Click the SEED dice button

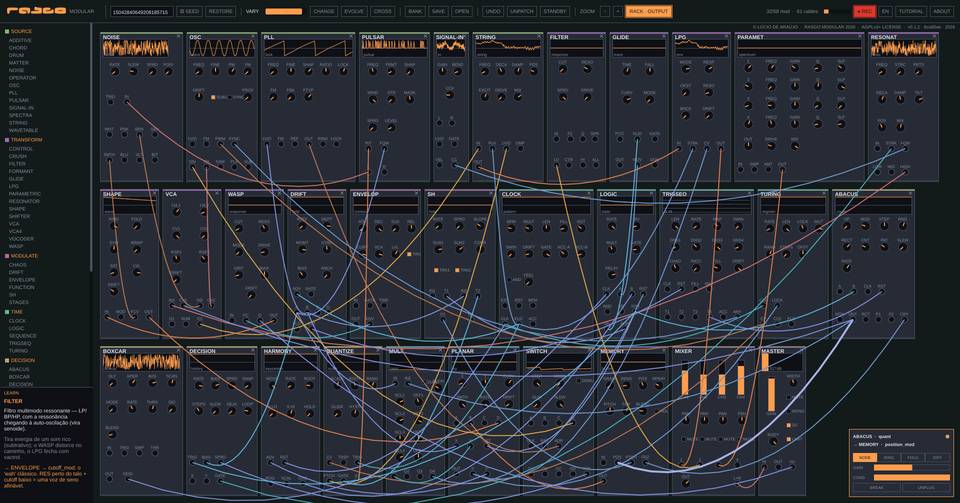pos(189,11)
